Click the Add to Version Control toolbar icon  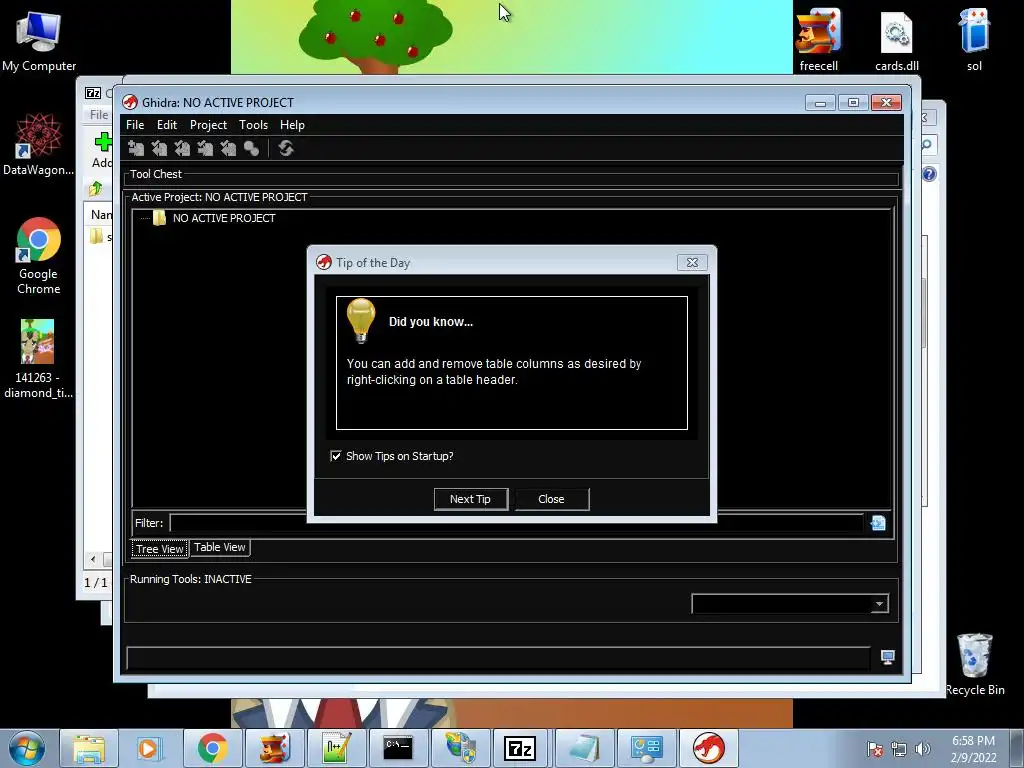click(136, 148)
